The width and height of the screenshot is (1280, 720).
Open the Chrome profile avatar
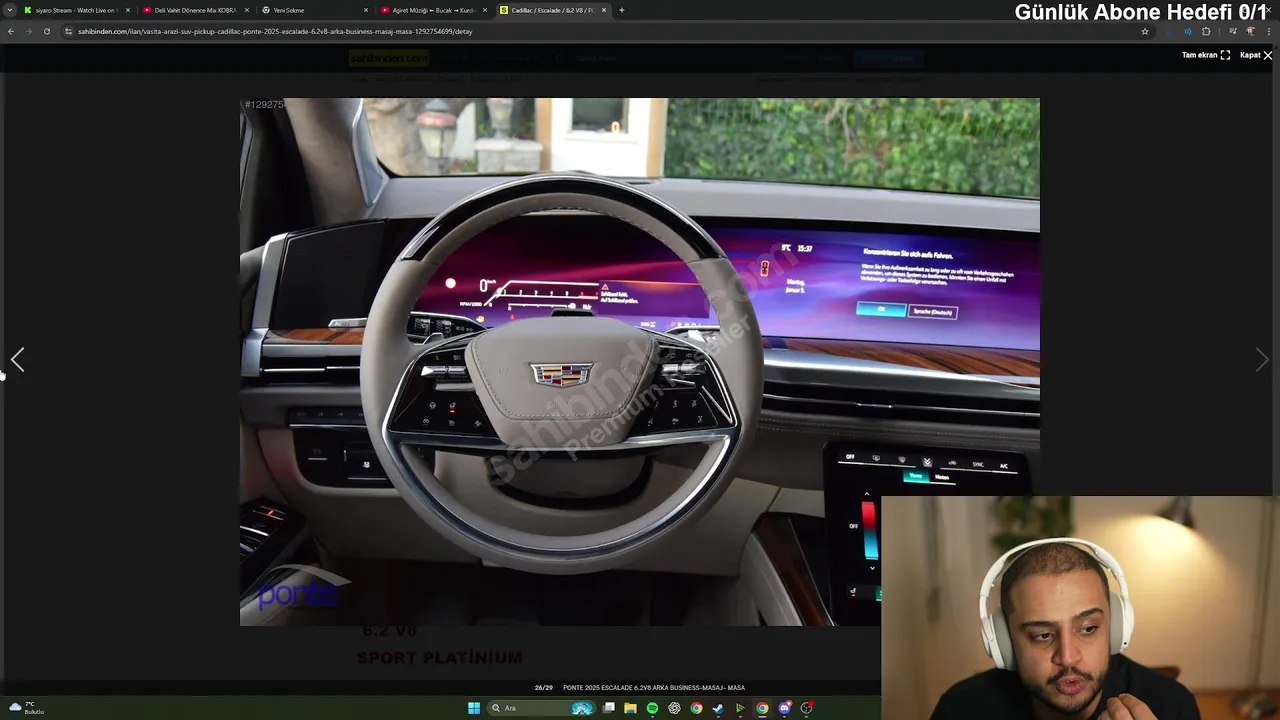click(x=1250, y=31)
